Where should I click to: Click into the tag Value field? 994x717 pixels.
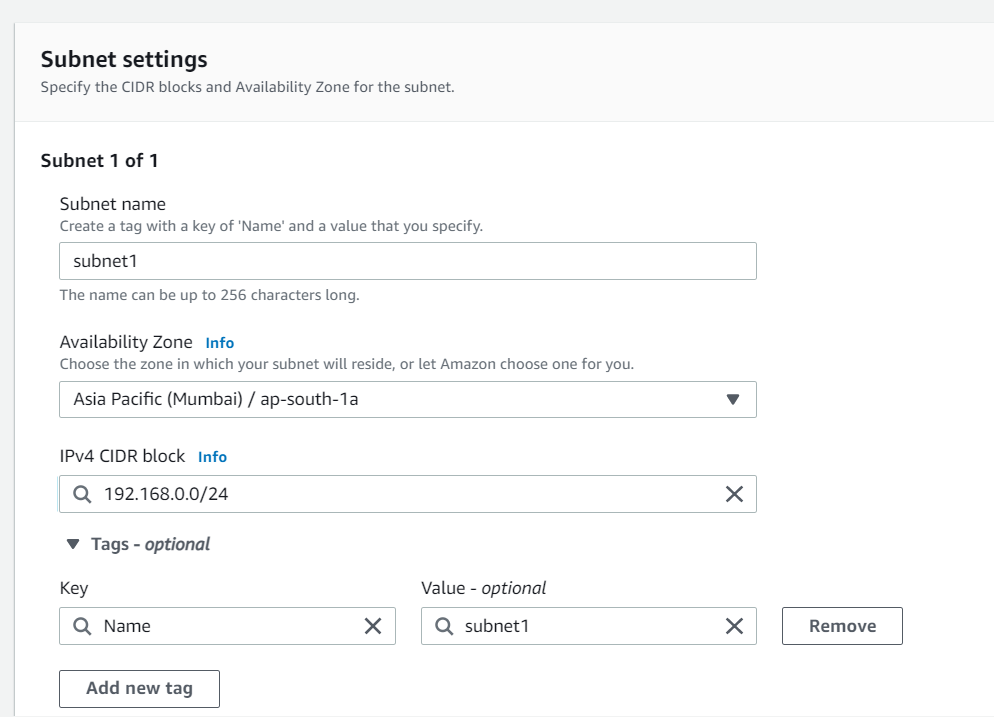coord(588,626)
